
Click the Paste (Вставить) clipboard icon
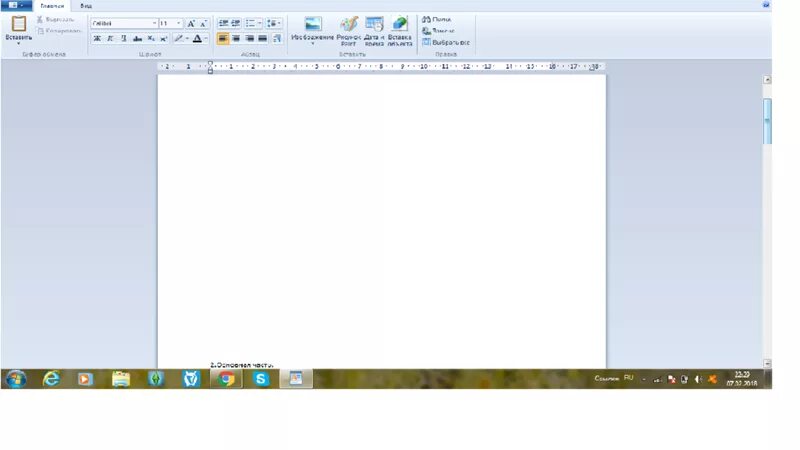(x=19, y=24)
